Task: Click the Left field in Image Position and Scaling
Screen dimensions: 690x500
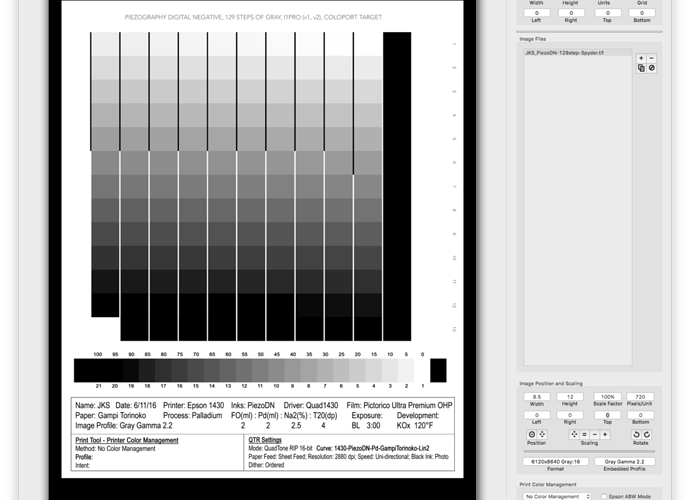Action: pyautogui.click(x=536, y=415)
